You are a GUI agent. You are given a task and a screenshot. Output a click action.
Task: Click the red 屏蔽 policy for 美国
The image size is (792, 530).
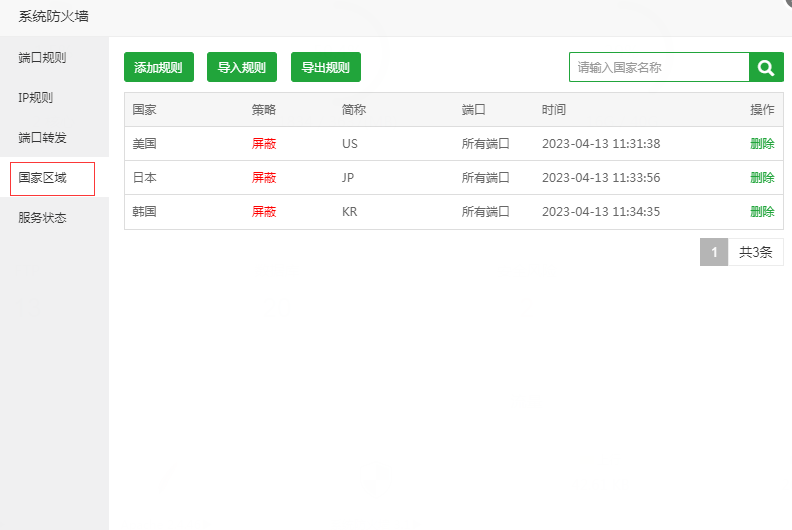264,143
